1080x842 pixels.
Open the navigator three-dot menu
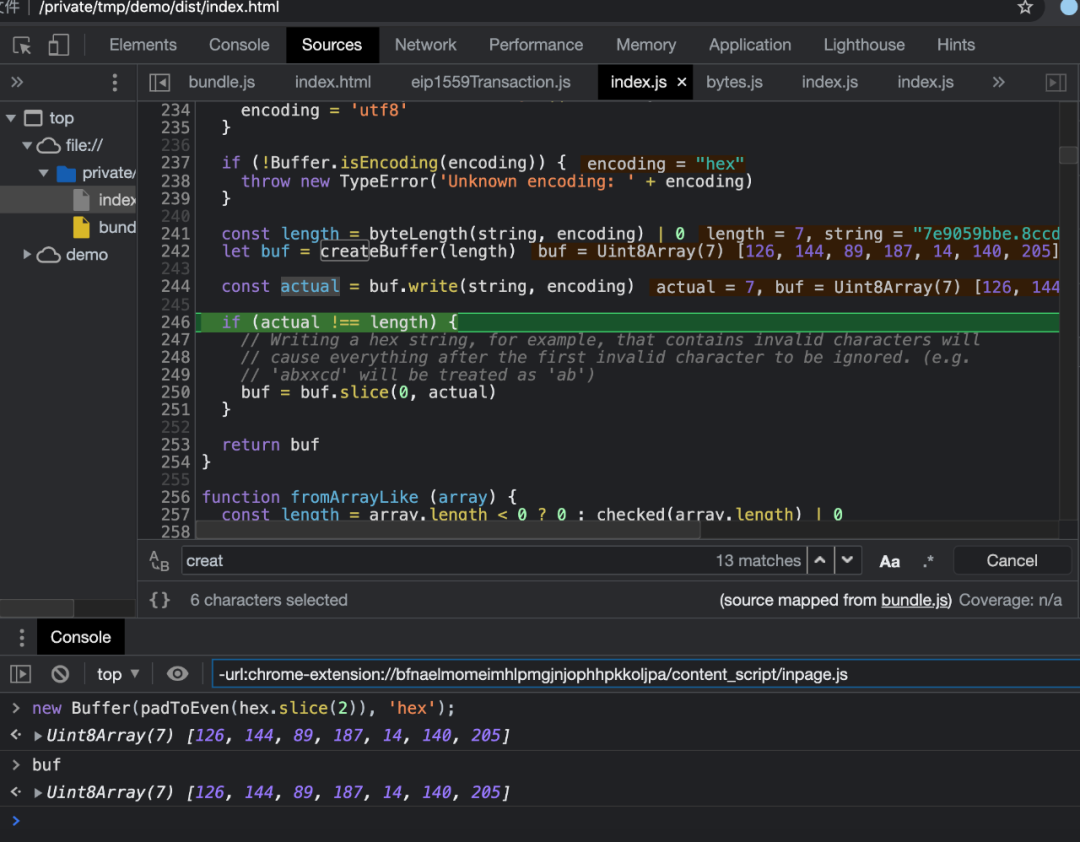(114, 83)
